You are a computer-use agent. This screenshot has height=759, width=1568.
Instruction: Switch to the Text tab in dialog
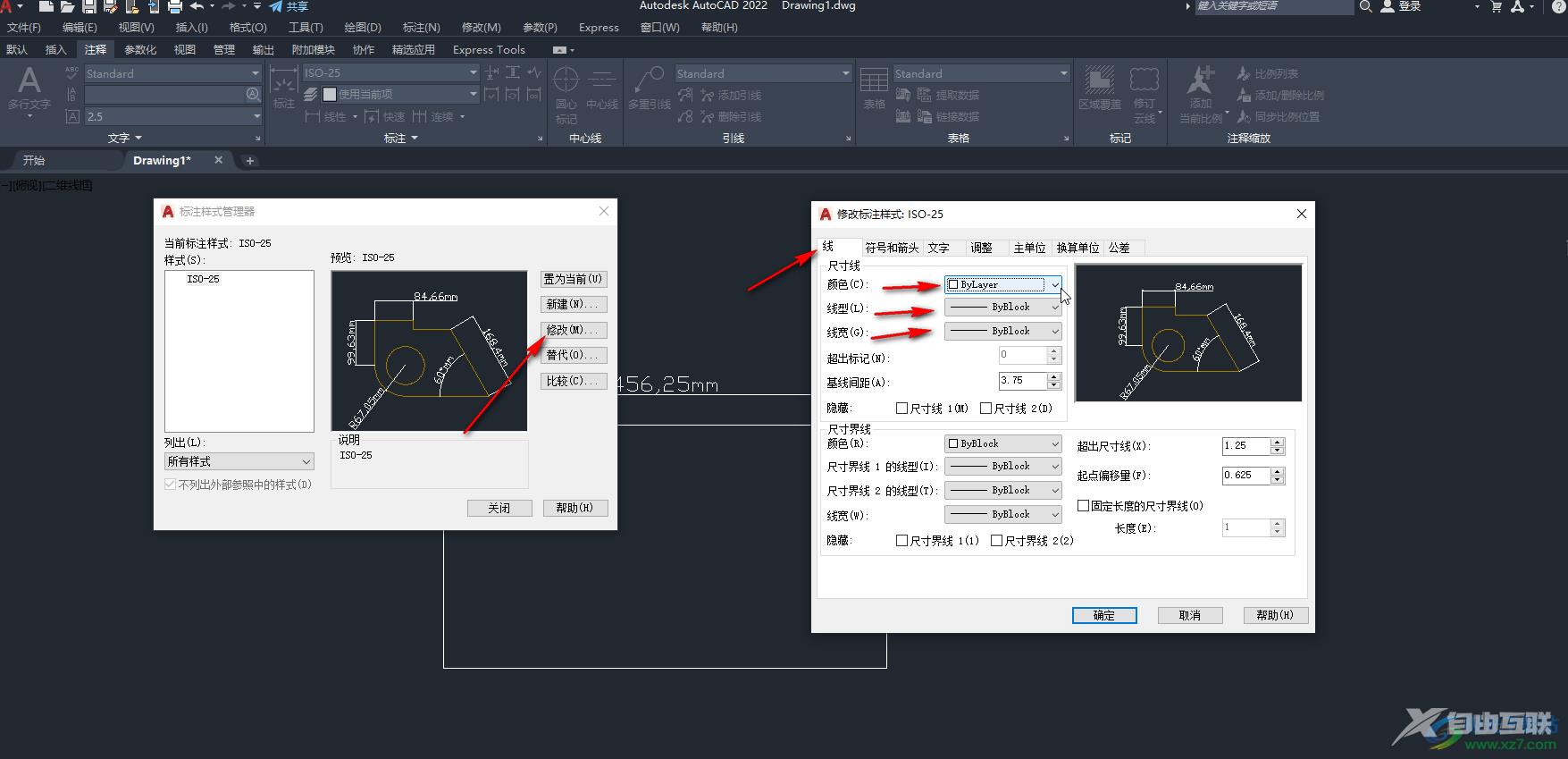(x=938, y=248)
